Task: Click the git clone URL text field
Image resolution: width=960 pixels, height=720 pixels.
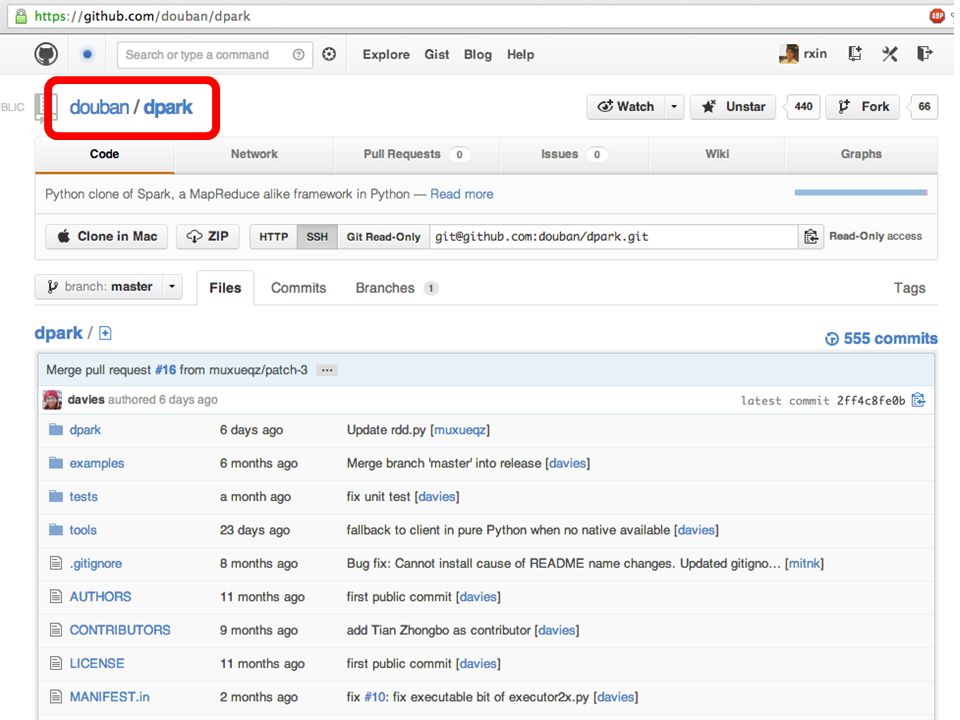Action: coord(614,236)
